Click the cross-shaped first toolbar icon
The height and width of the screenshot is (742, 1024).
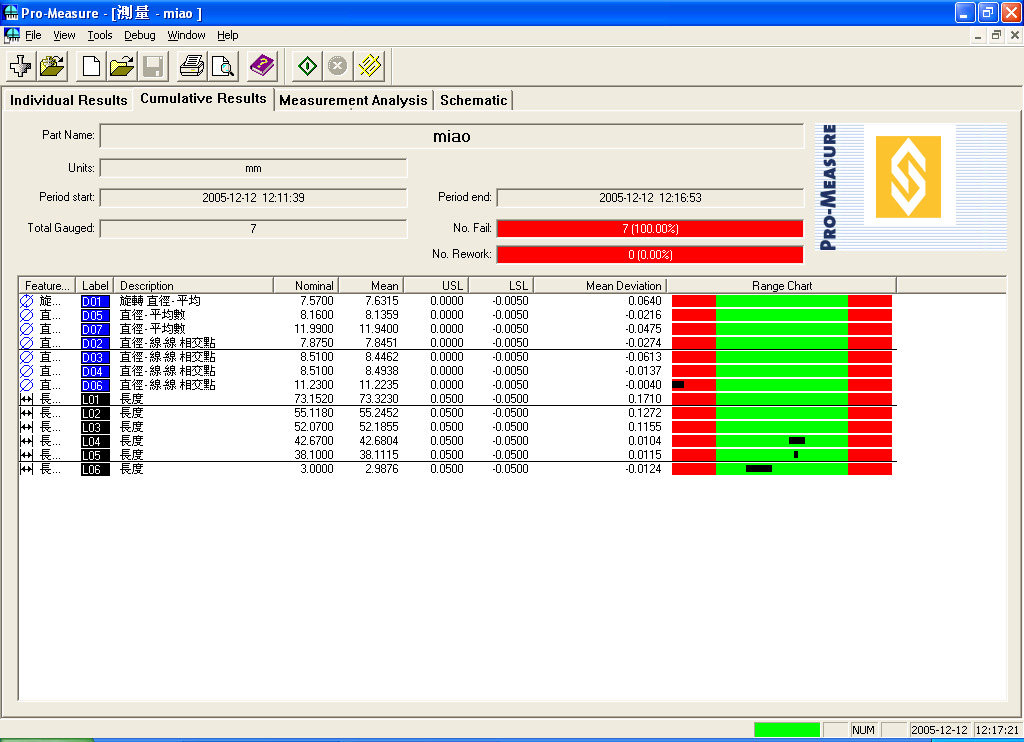tap(20, 67)
